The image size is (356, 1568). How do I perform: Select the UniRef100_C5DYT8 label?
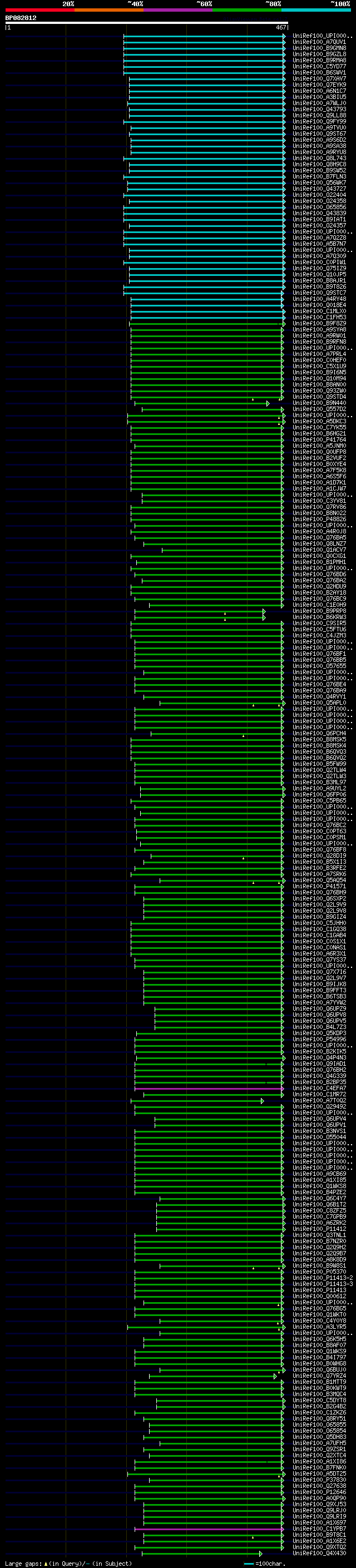[319, 1400]
